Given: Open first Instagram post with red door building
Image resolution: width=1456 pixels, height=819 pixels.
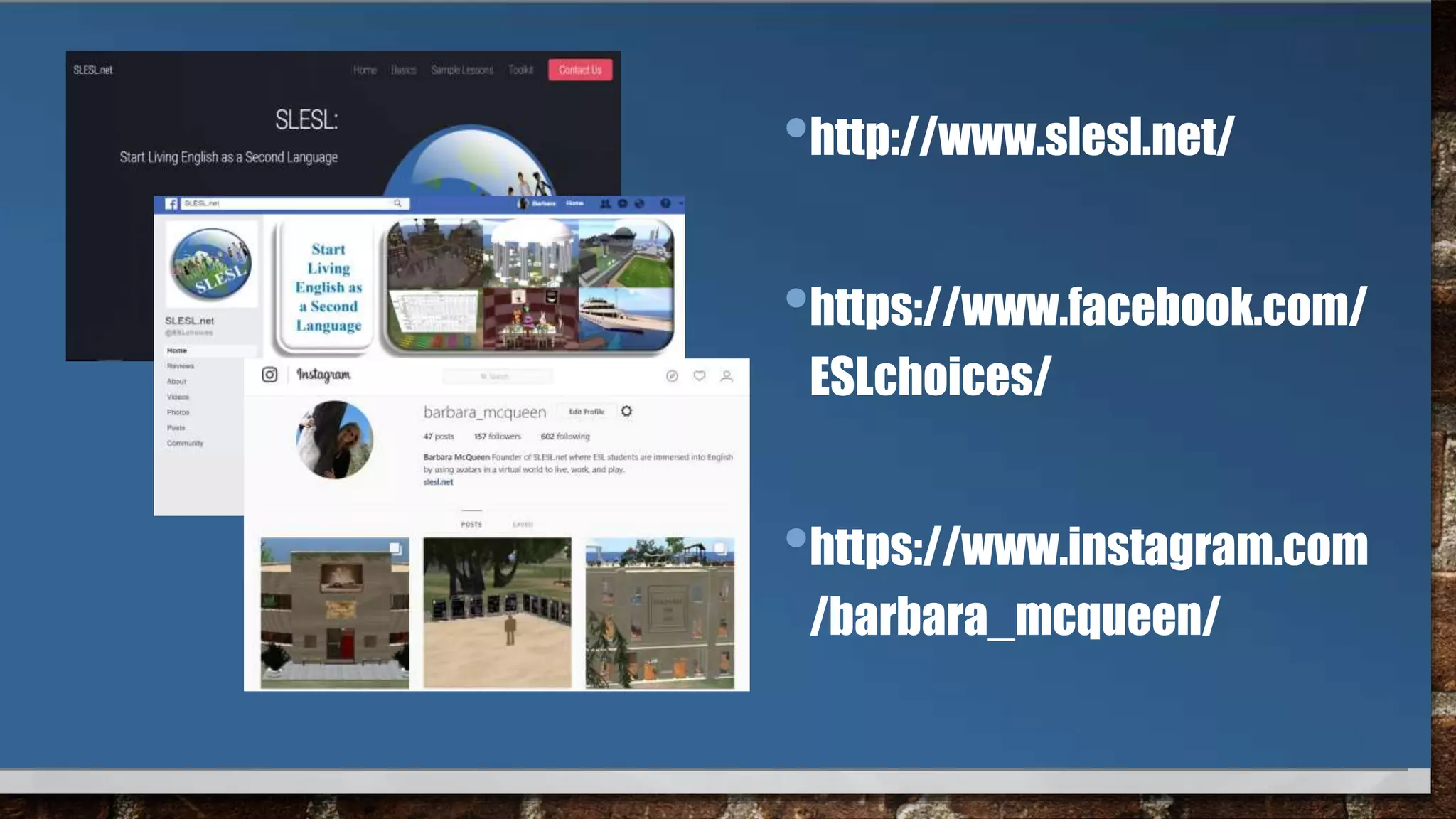Looking at the screenshot, I should (x=335, y=614).
